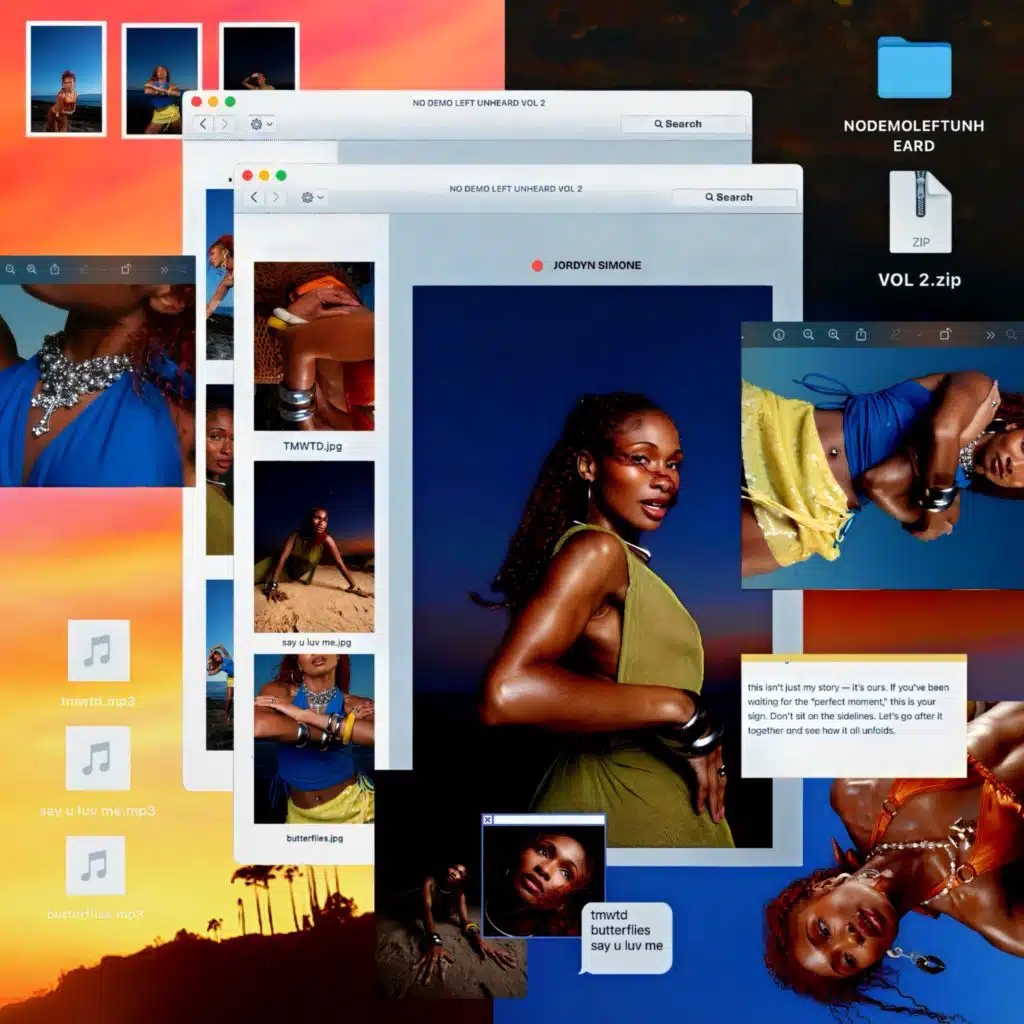Screen dimensions: 1024x1024
Task: Click zoom in on right image viewer toolbar
Action: point(833,335)
